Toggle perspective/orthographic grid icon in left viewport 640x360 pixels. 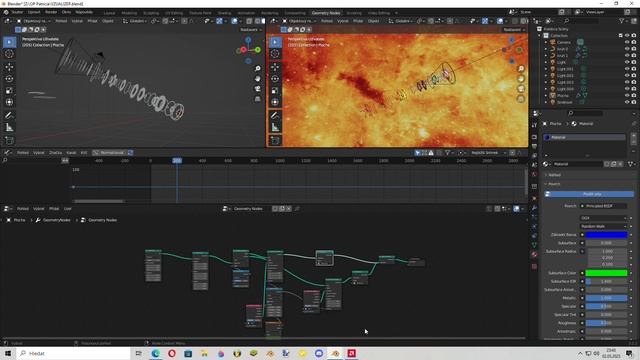(x=258, y=99)
